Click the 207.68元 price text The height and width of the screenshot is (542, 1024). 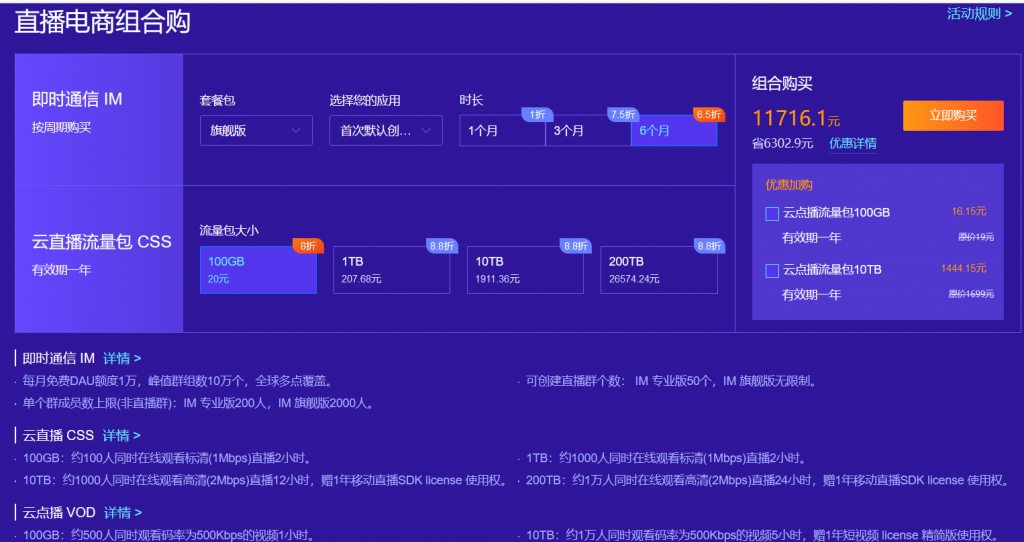(x=361, y=279)
